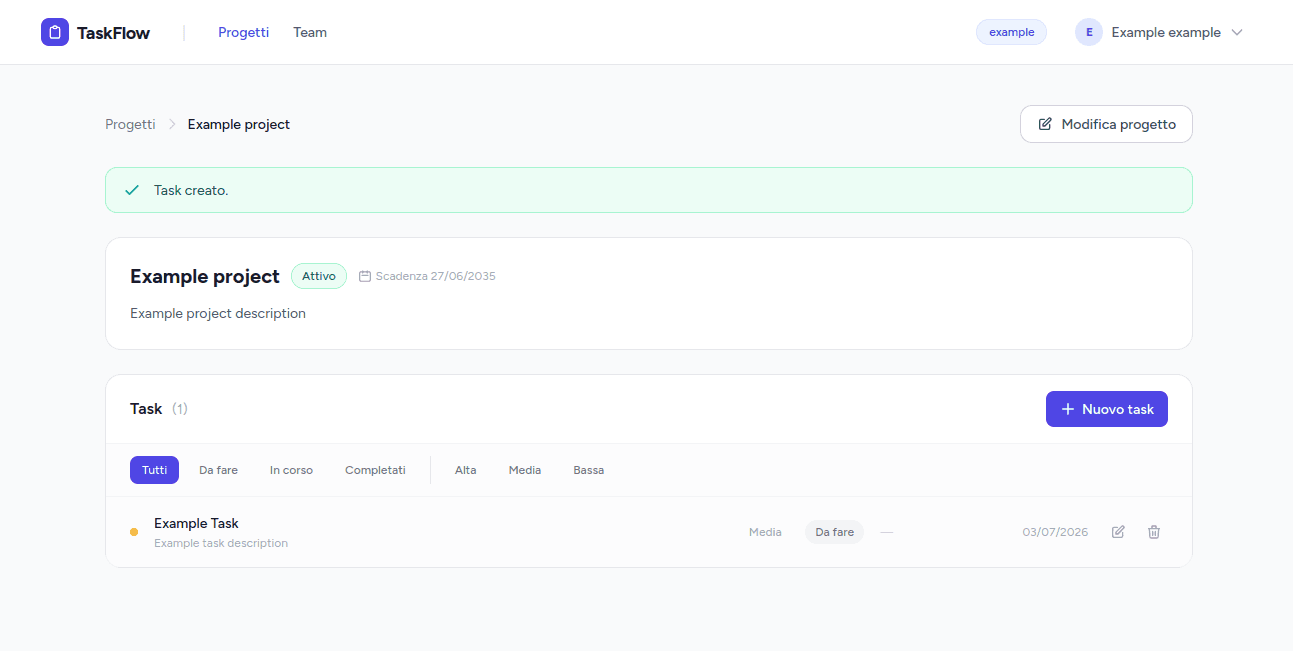Click the example badge in header
1293x651 pixels.
pos(1011,32)
